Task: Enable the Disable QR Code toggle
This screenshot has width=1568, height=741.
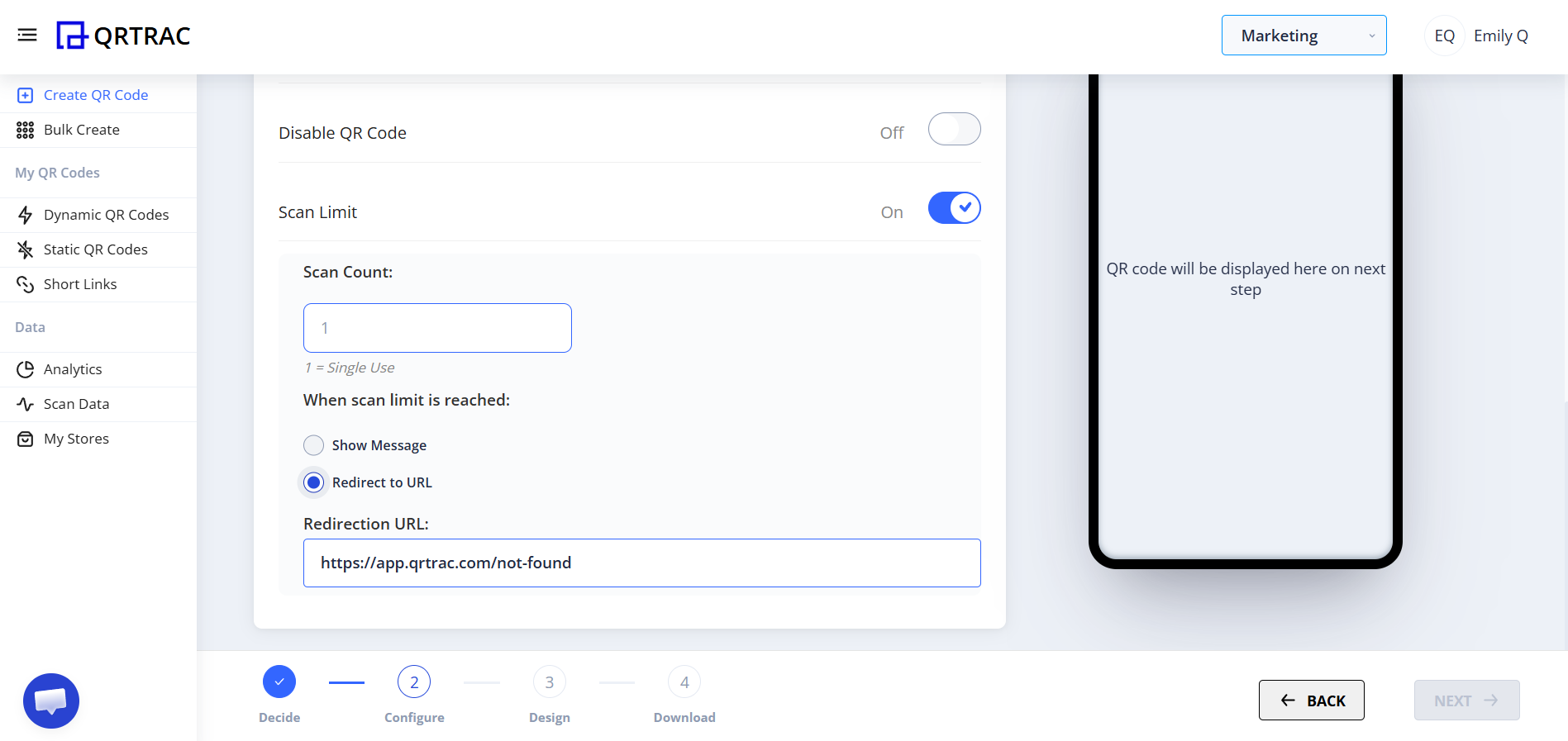Action: click(954, 129)
